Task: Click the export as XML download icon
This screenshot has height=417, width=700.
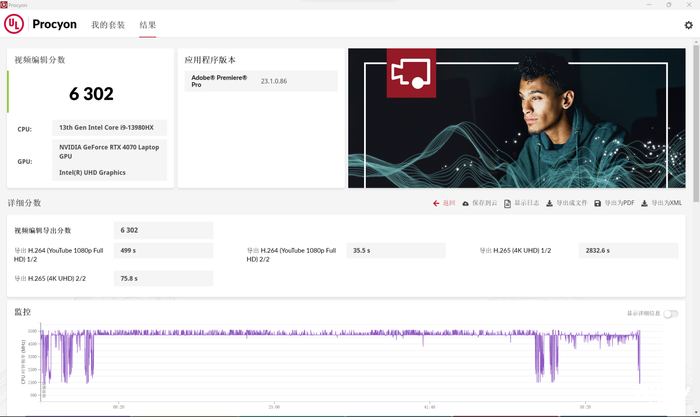Action: pyautogui.click(x=644, y=203)
